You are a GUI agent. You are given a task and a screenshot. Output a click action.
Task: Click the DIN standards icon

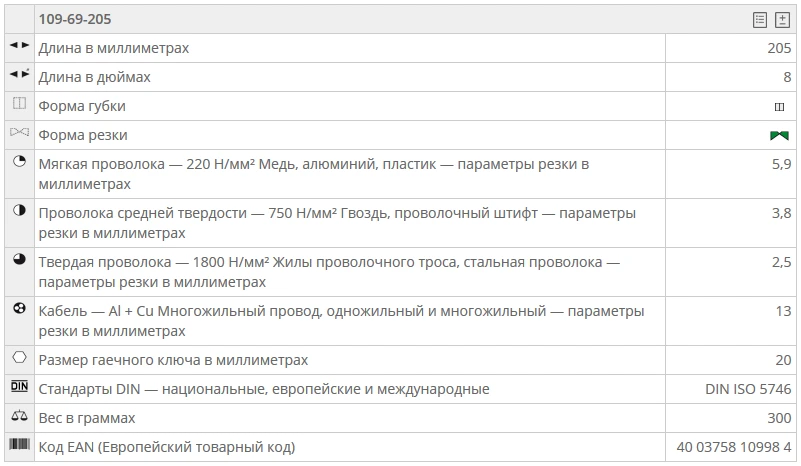pos(19,387)
